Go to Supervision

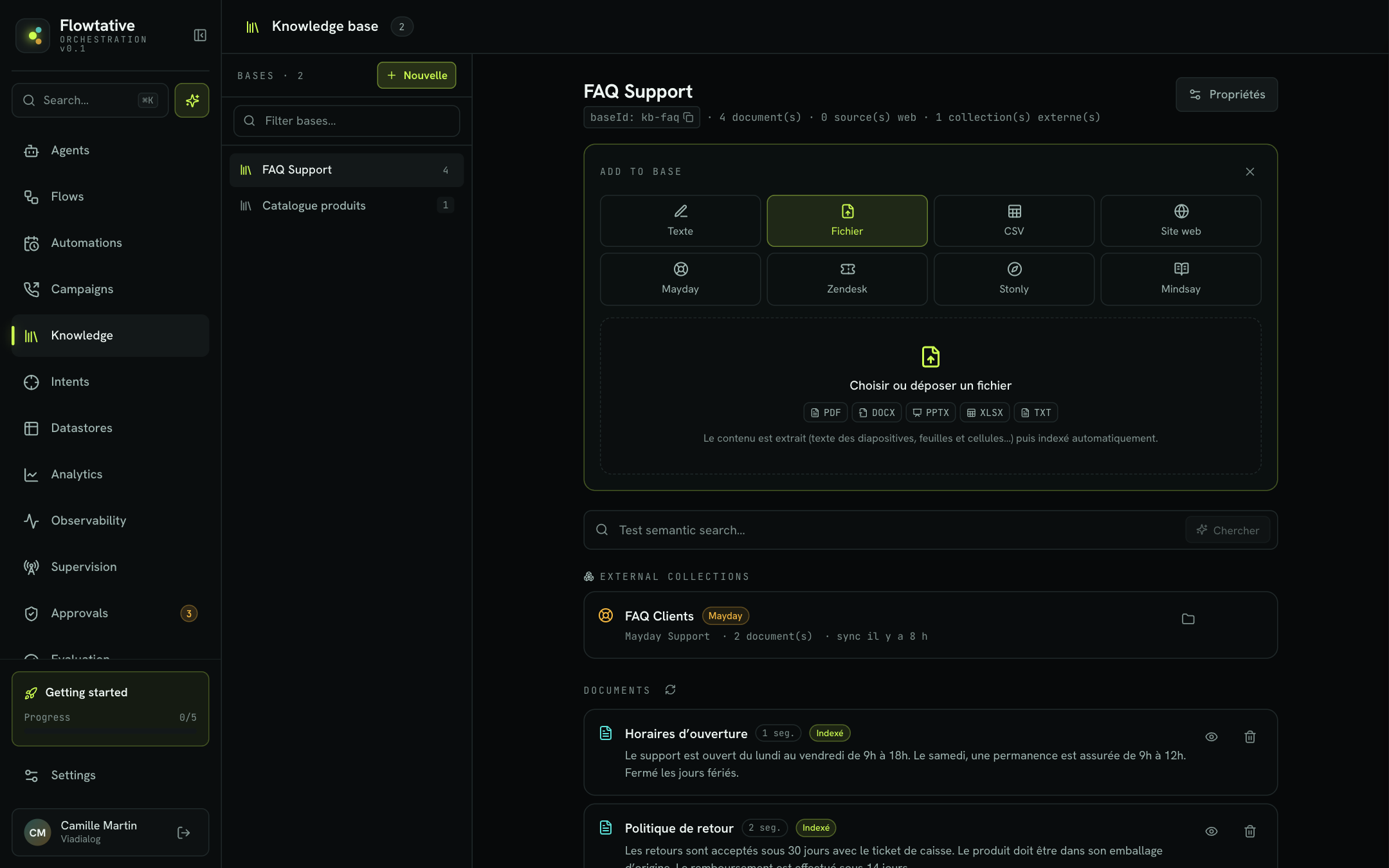click(110, 567)
